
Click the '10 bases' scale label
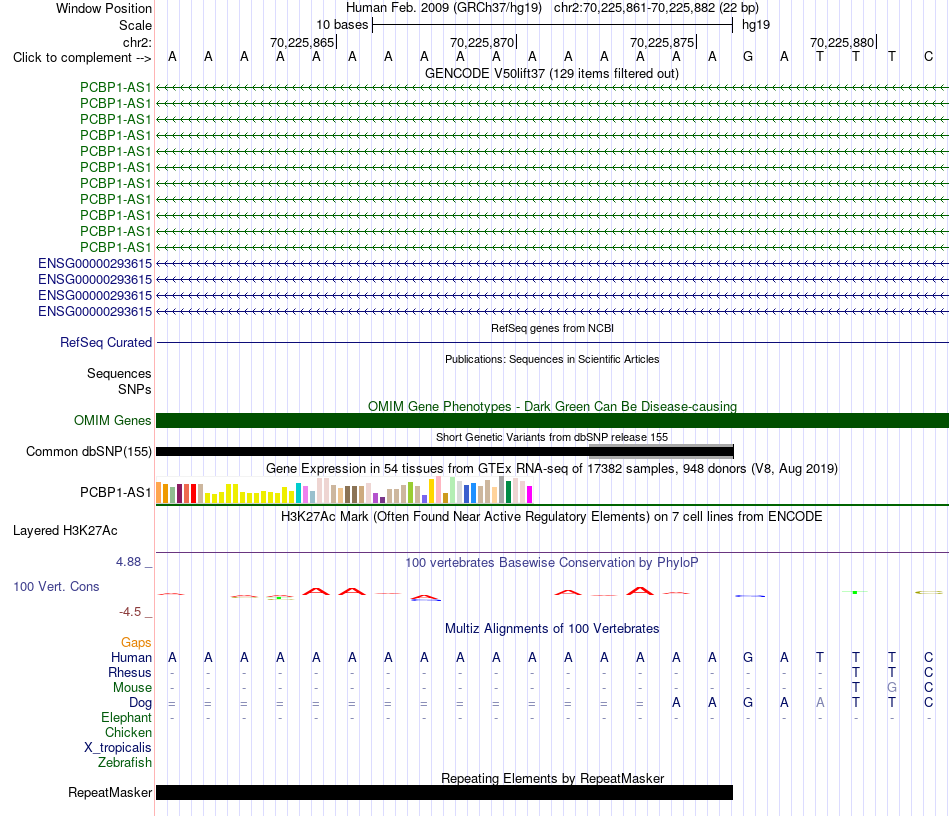tap(342, 25)
